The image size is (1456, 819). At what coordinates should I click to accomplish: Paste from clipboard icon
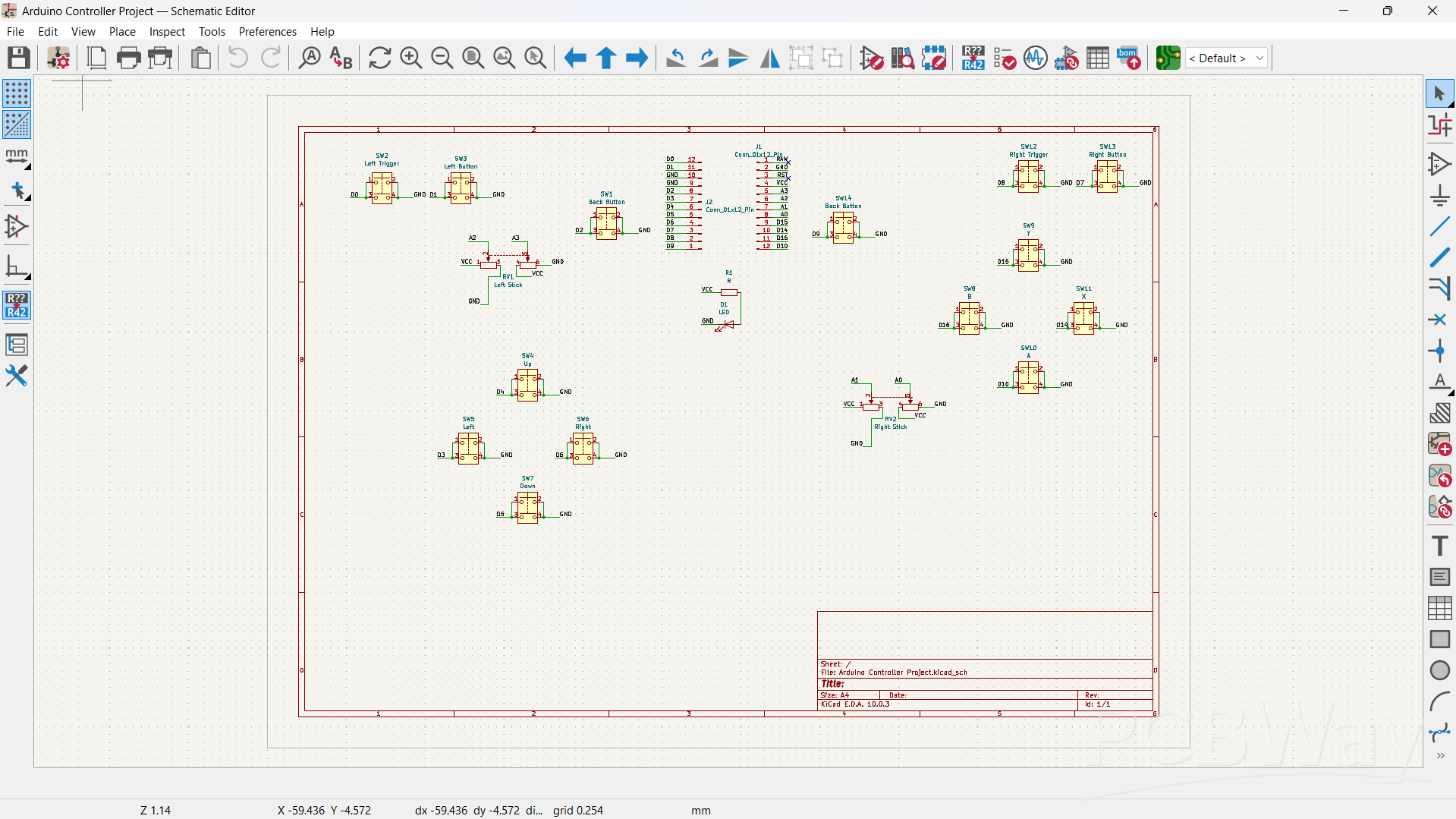pyautogui.click(x=200, y=58)
